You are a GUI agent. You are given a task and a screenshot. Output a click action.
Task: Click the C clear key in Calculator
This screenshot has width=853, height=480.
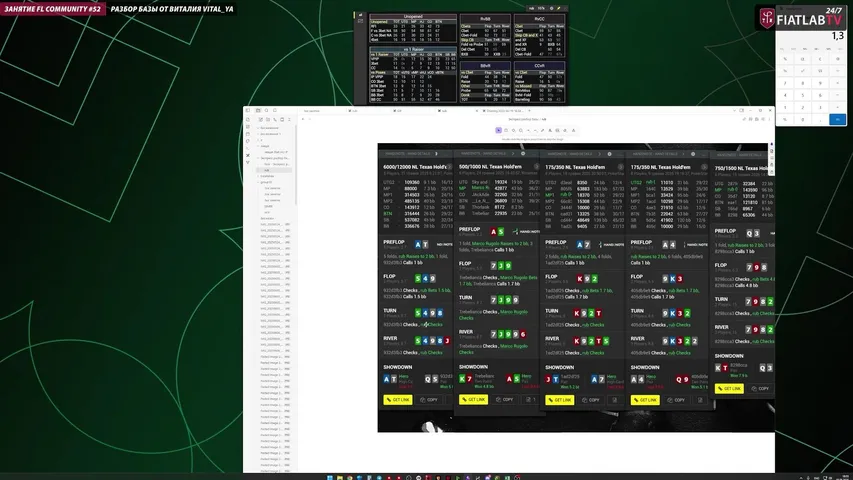[x=820, y=59]
